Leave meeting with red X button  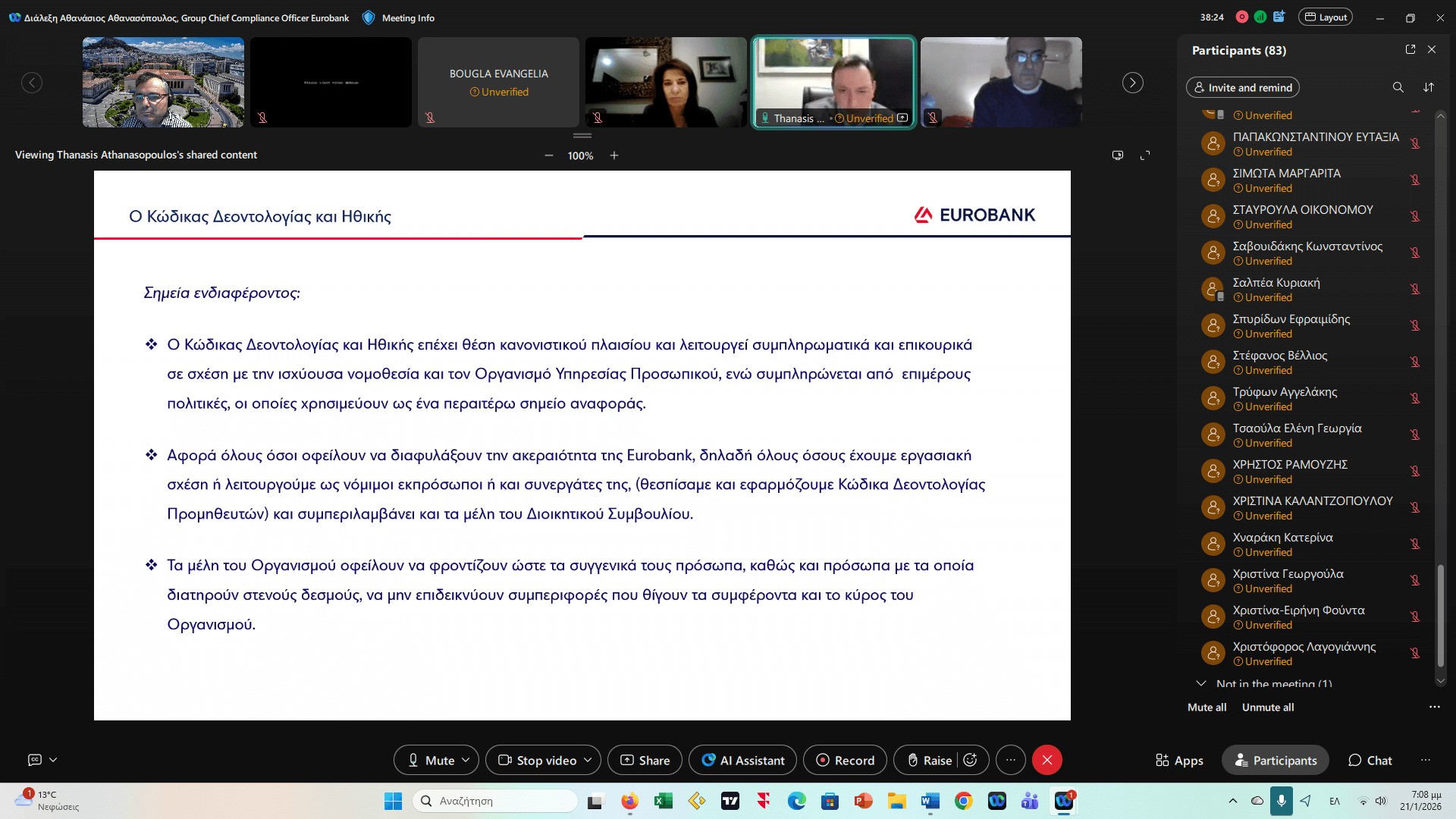point(1047,760)
